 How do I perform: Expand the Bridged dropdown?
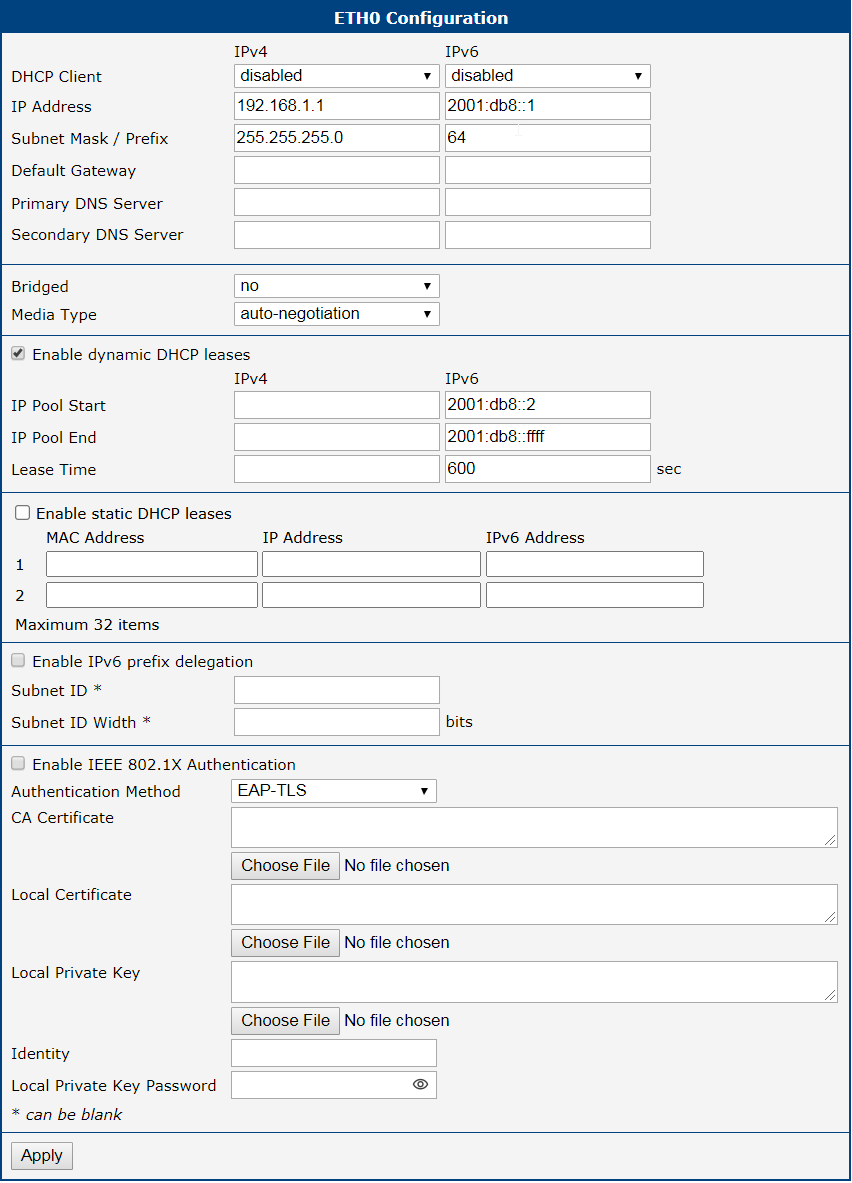click(x=337, y=286)
